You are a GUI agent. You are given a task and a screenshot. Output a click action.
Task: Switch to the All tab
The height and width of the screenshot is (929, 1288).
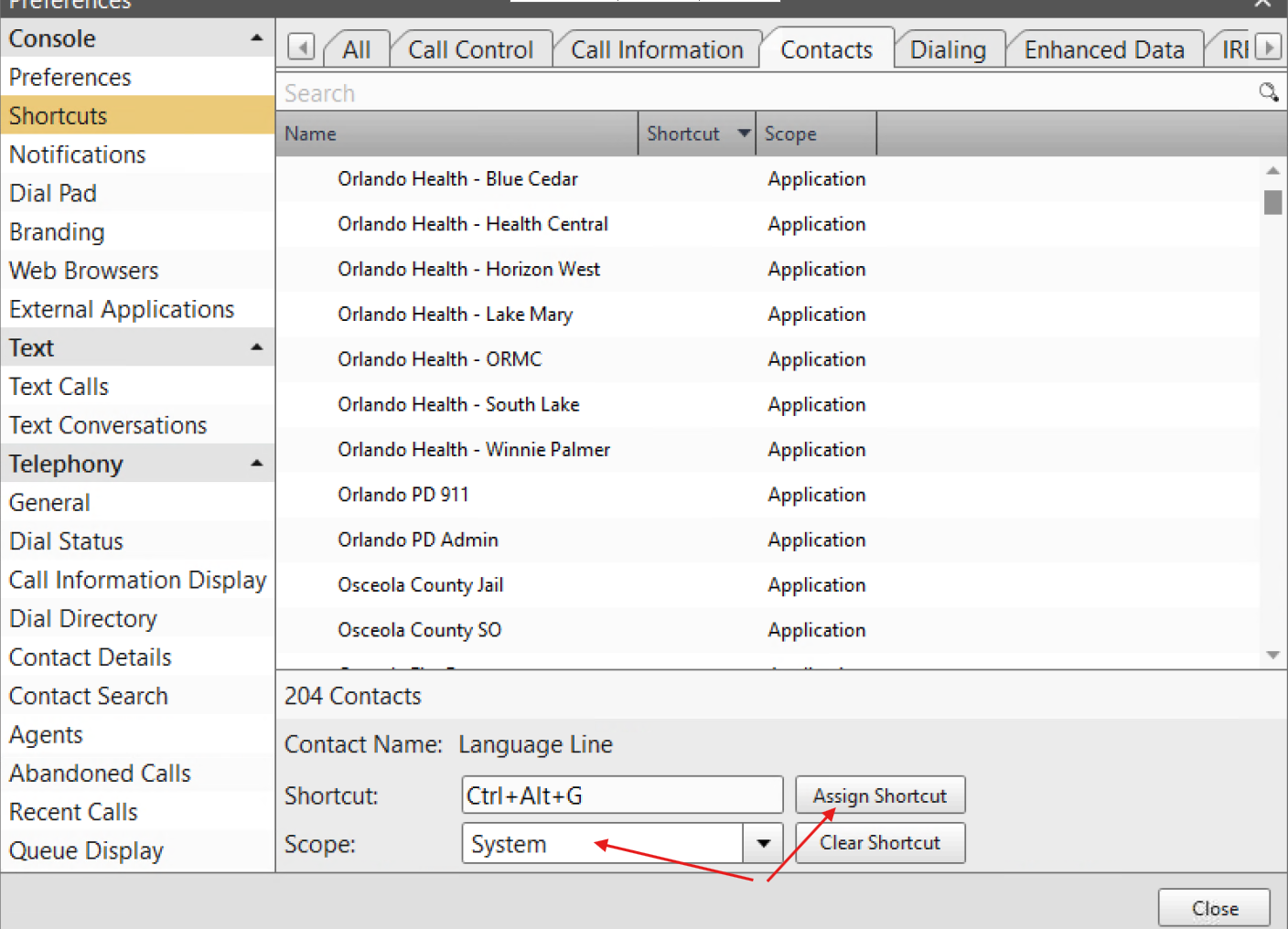[x=357, y=49]
